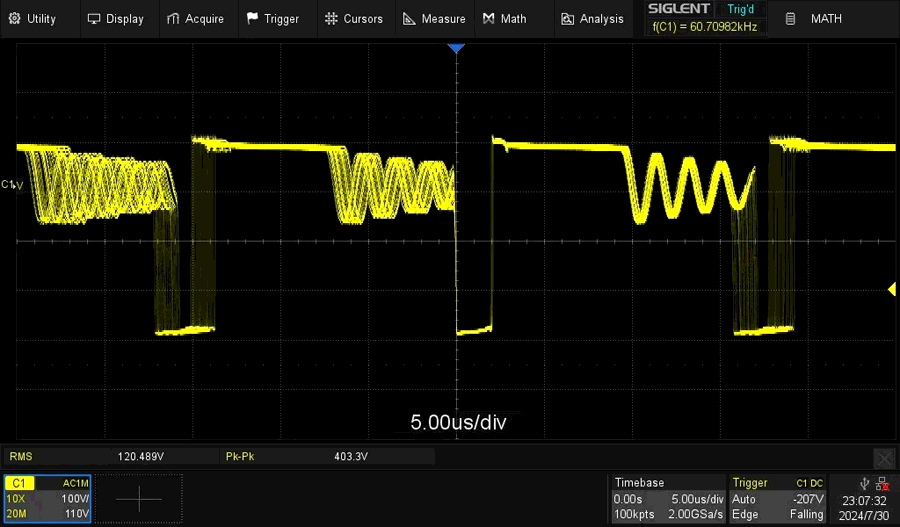Click the Measure ruler icon
This screenshot has height=527, width=900.
click(x=410, y=18)
